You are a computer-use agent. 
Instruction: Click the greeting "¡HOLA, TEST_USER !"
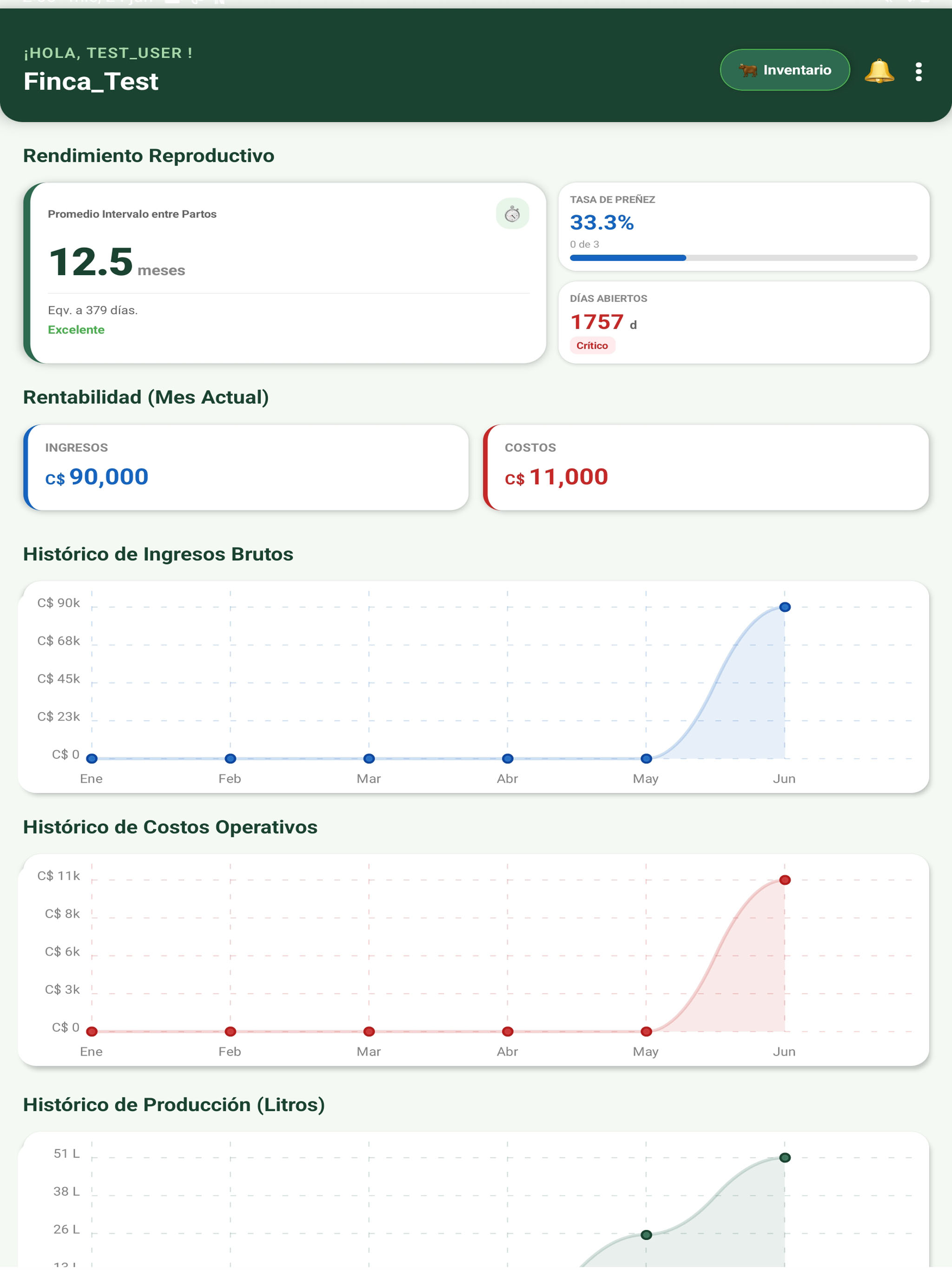(x=108, y=53)
